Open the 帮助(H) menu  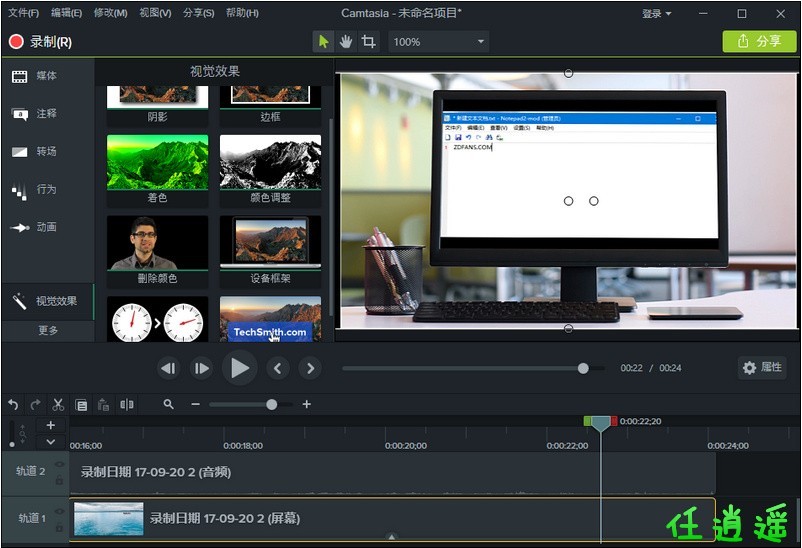click(242, 13)
